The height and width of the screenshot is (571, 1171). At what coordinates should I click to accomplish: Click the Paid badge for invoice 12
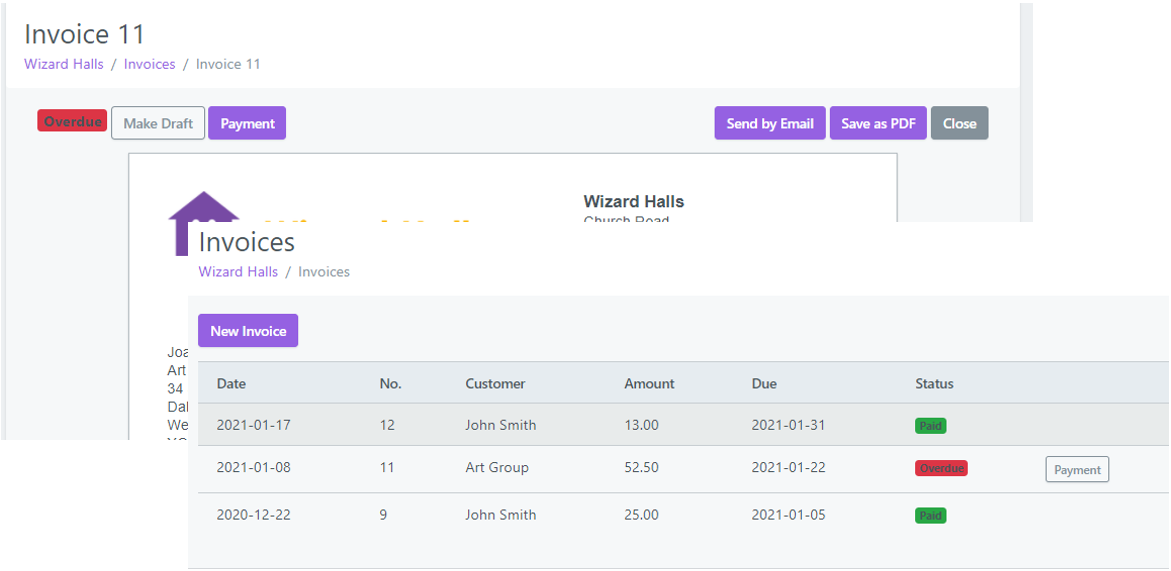930,426
